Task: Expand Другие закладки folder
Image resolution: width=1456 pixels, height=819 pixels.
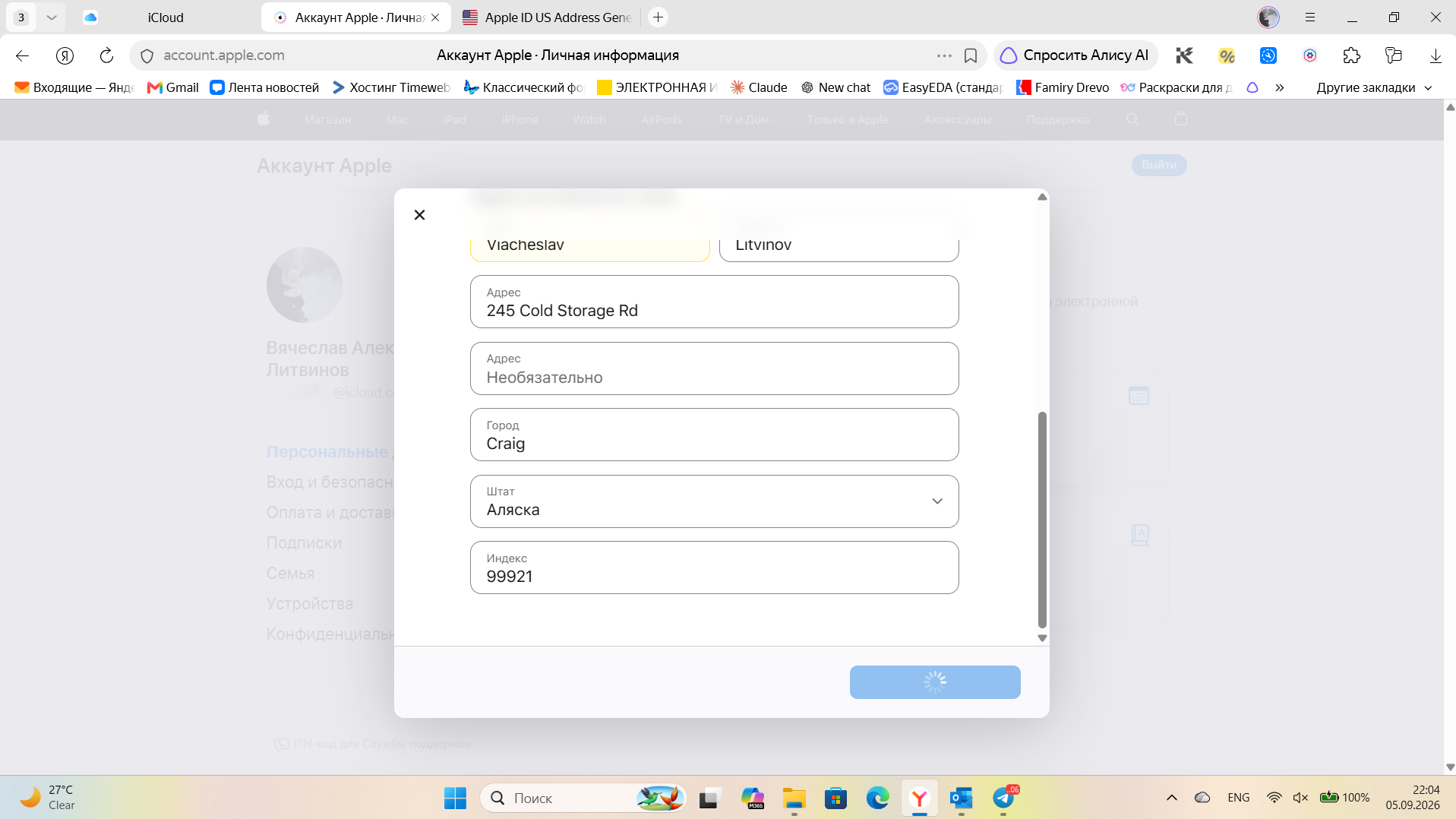Action: [1374, 87]
